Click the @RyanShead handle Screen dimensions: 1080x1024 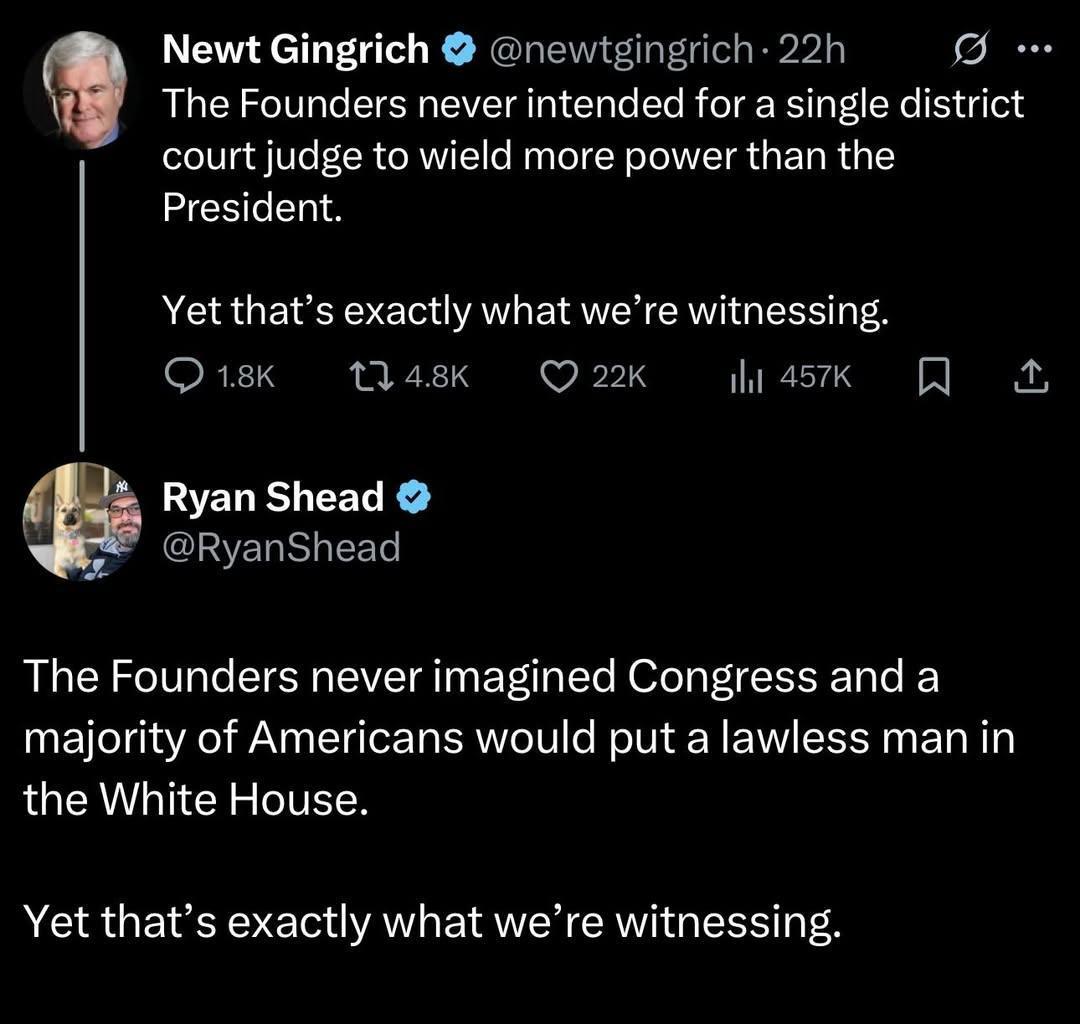(x=281, y=547)
